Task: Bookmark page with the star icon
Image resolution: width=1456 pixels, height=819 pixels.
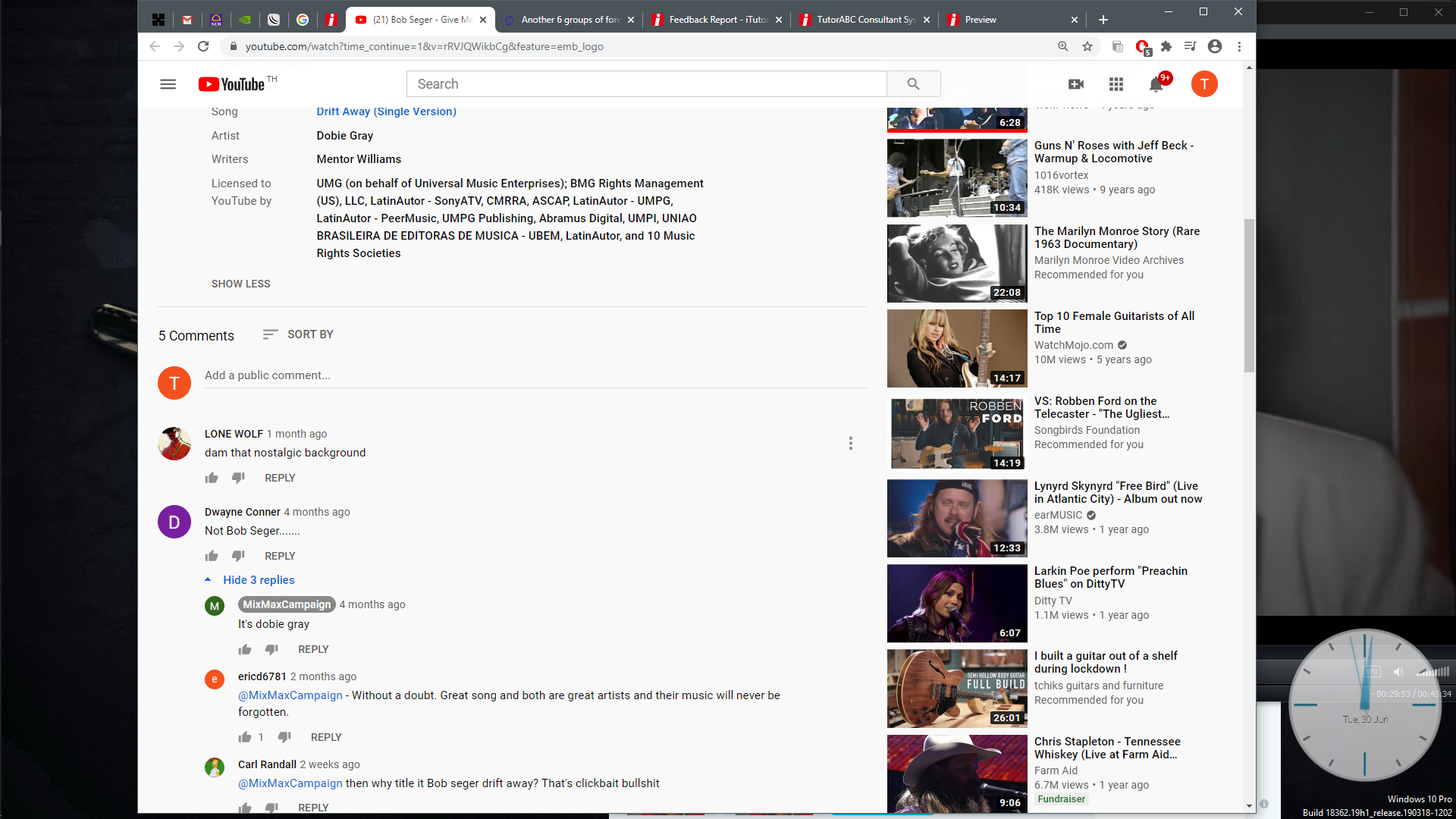Action: pos(1087,46)
